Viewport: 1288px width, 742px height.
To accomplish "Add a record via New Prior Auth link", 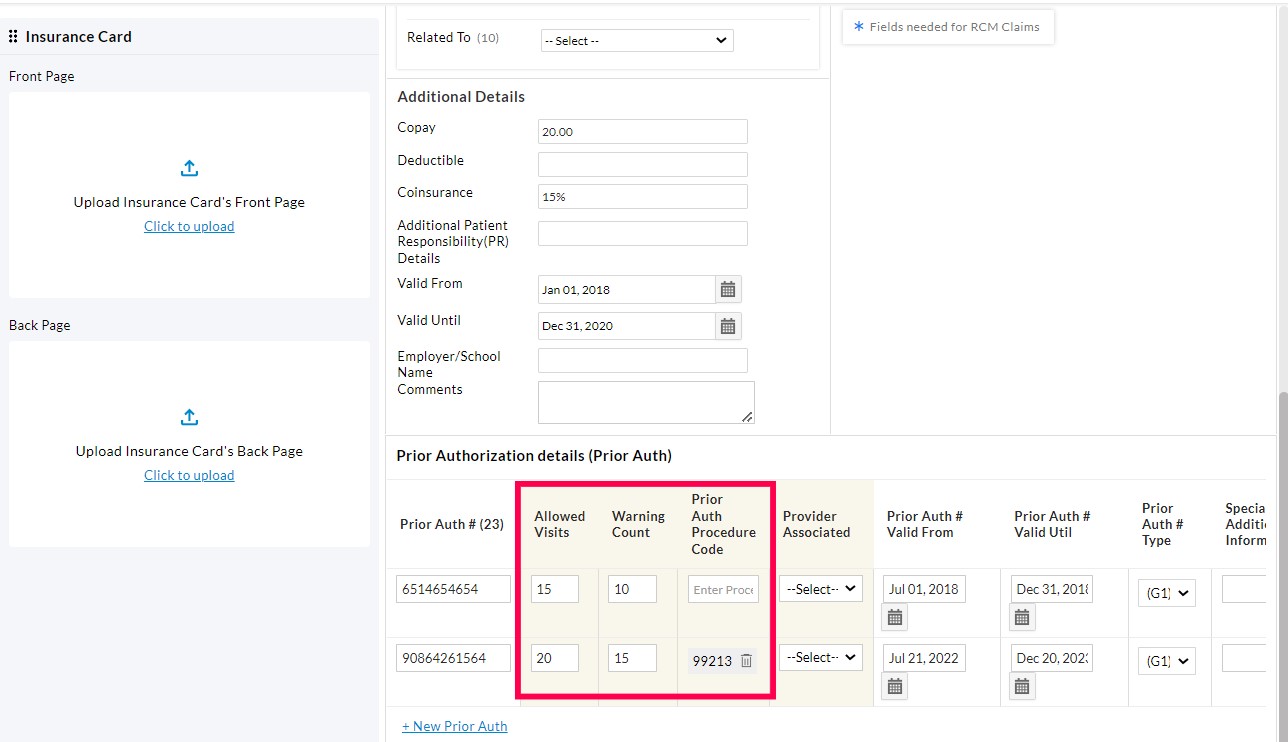I will pyautogui.click(x=454, y=725).
